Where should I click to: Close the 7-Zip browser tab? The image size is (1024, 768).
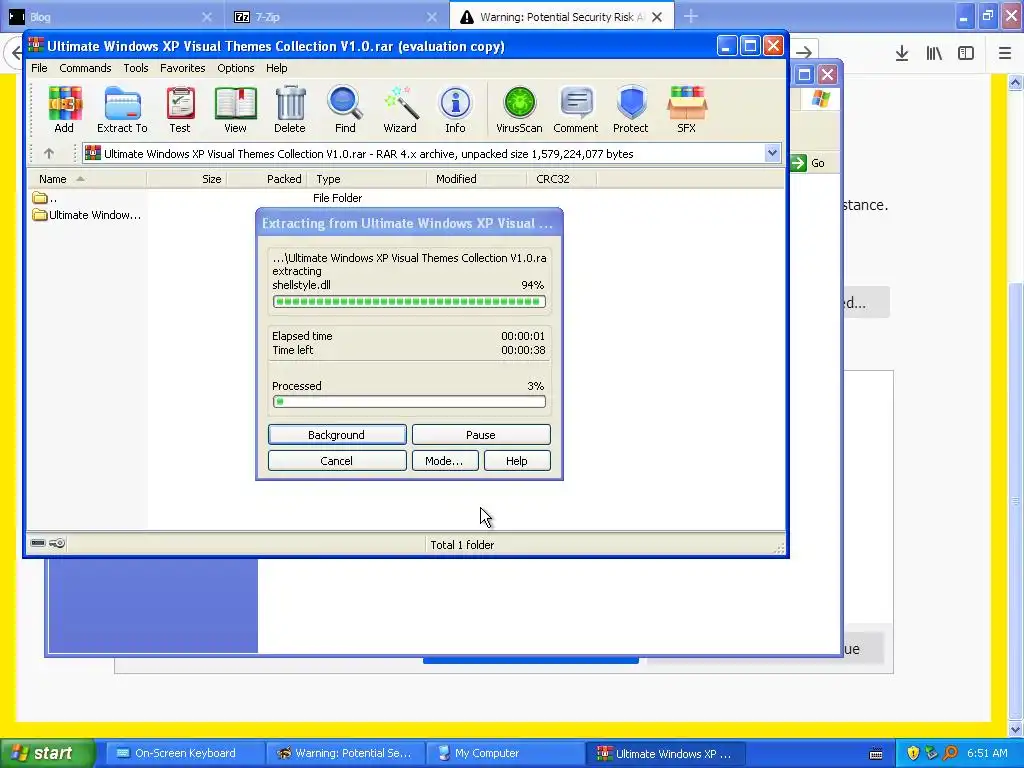coord(432,17)
